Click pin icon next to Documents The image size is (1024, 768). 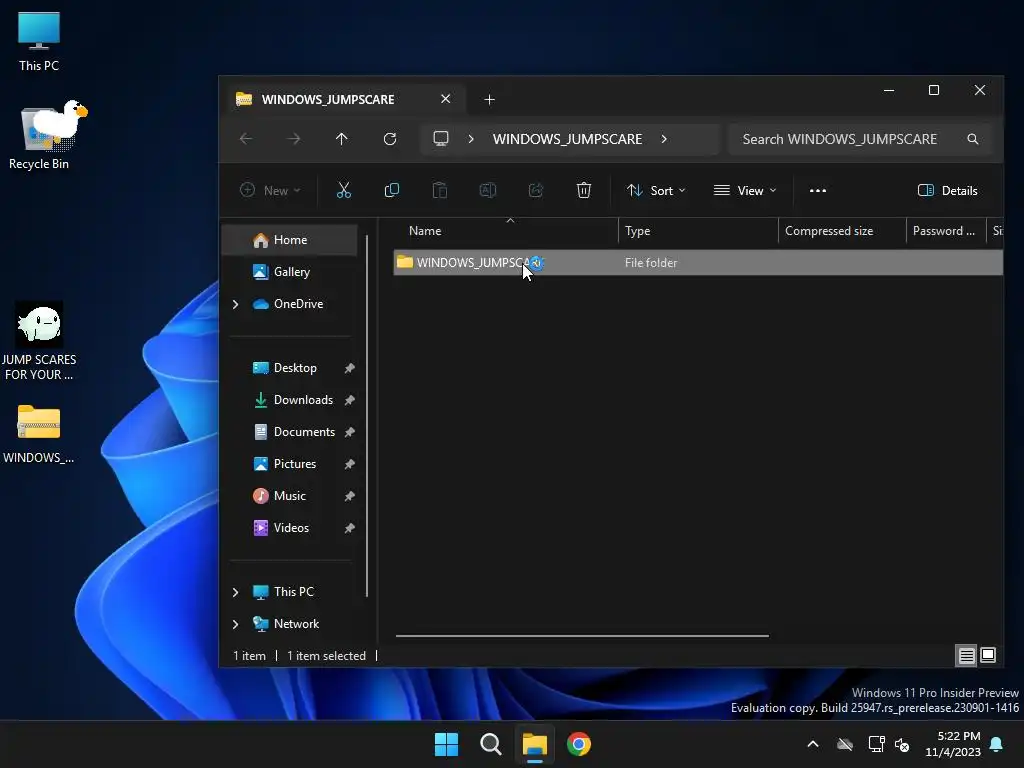(349, 432)
